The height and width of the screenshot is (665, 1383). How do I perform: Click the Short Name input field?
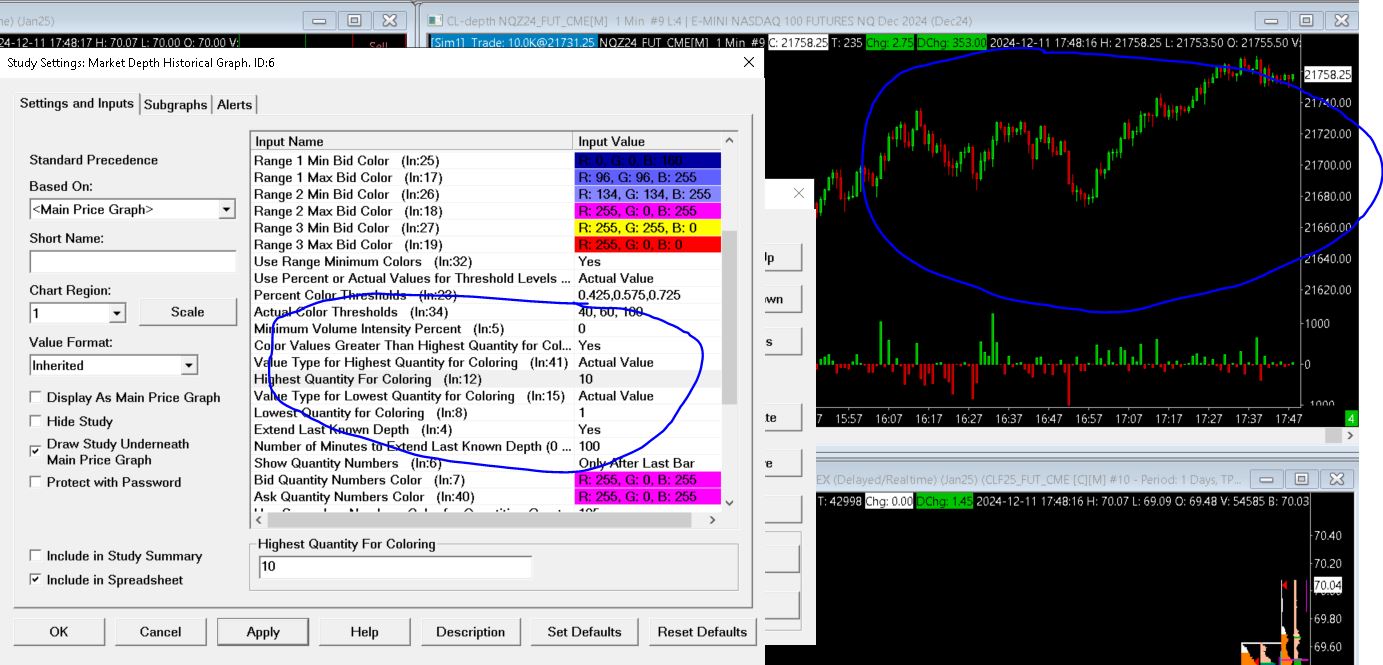click(132, 262)
